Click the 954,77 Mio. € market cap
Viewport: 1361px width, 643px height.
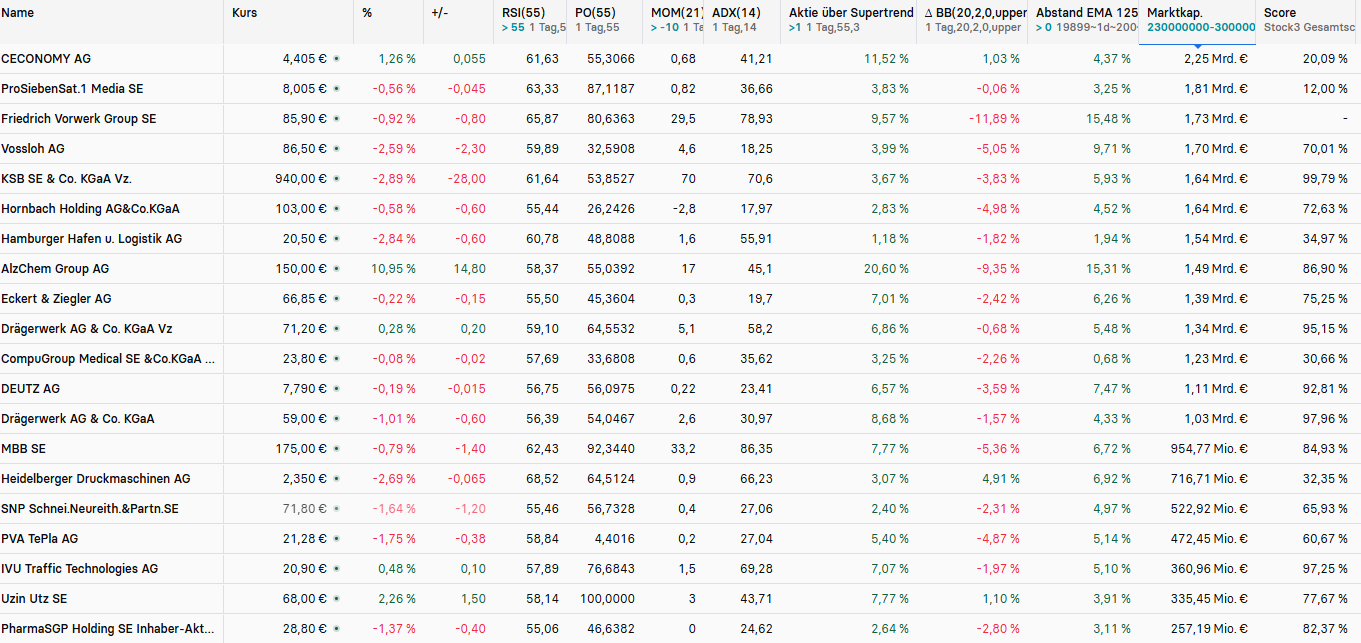[x=1209, y=449]
